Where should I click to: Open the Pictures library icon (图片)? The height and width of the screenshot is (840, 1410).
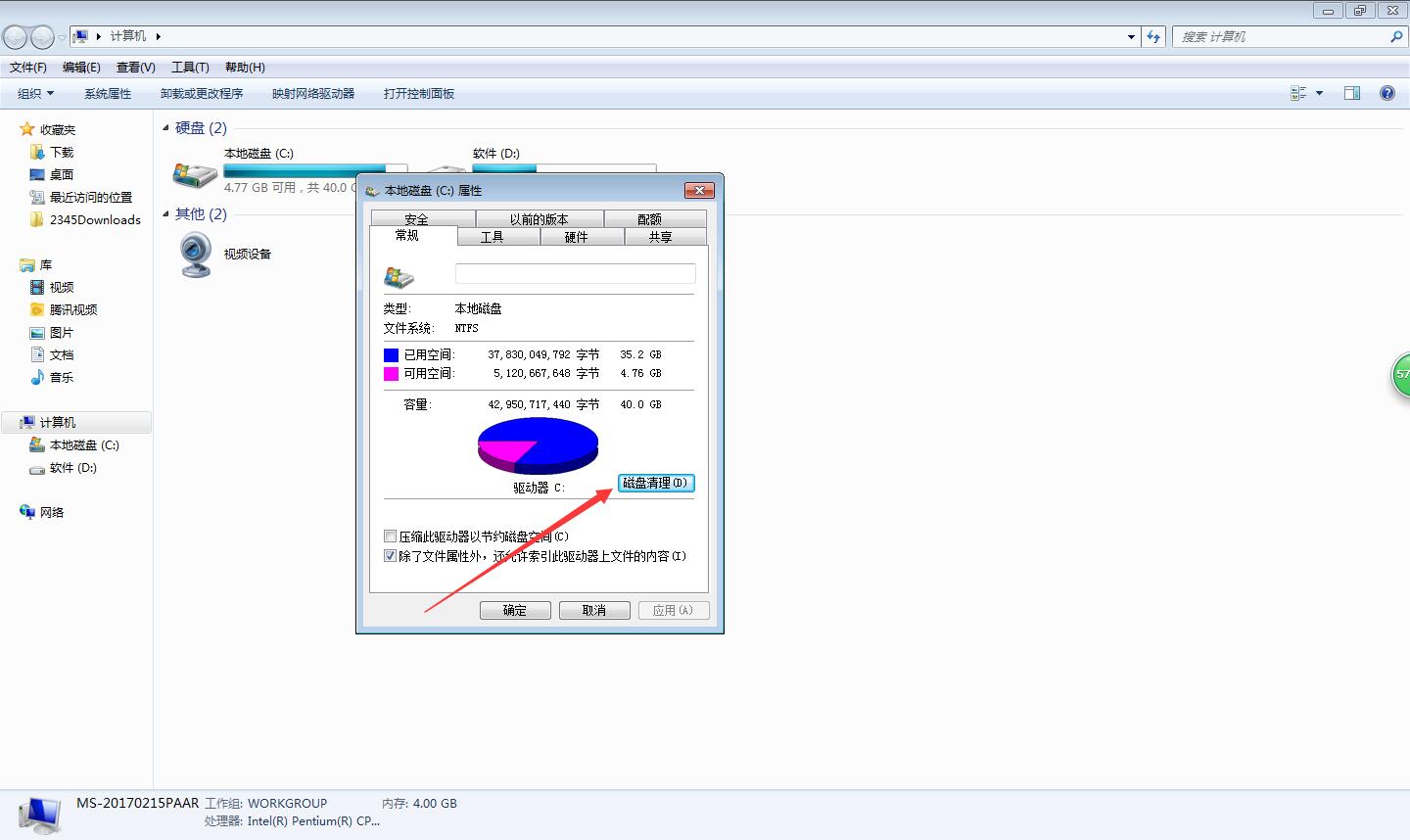[x=37, y=332]
